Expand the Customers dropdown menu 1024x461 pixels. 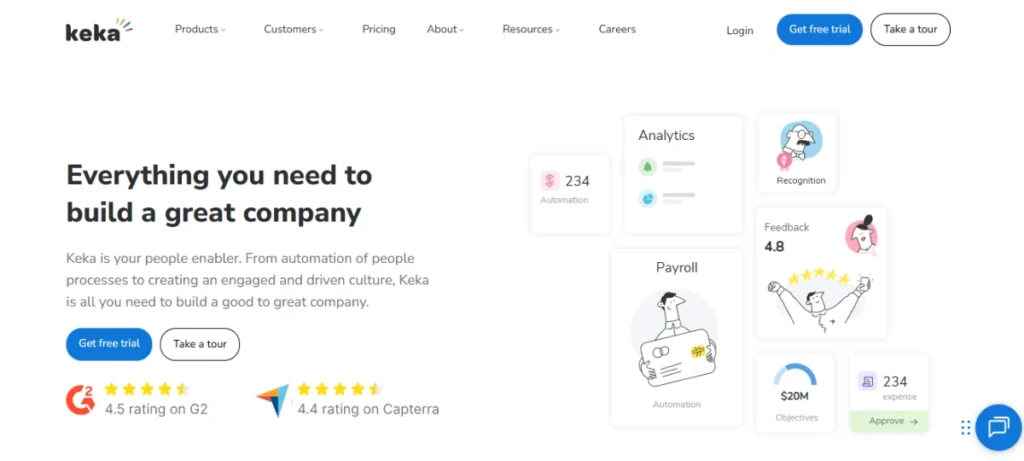click(293, 30)
